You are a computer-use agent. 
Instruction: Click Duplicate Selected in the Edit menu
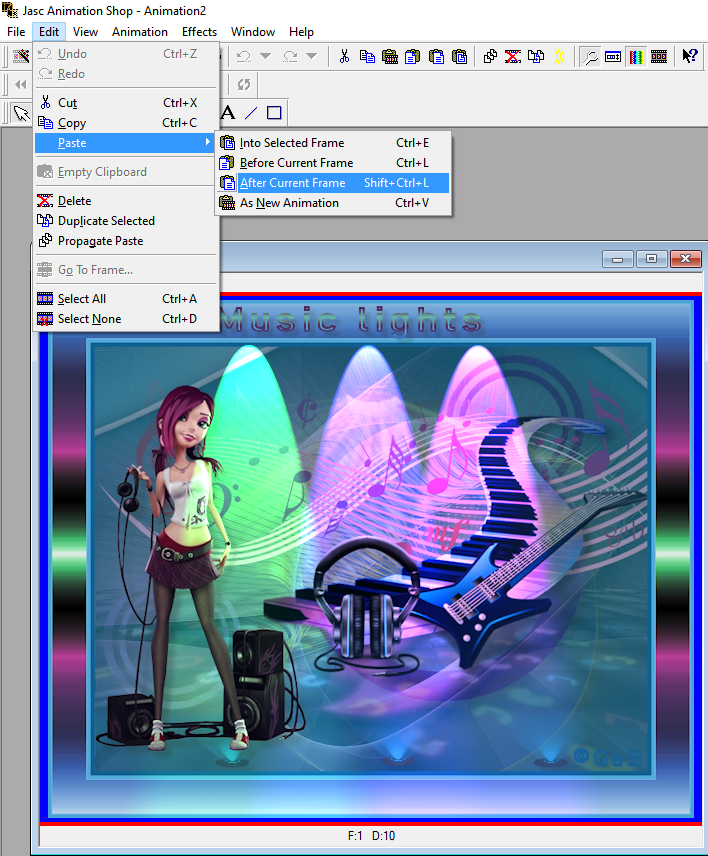tap(106, 221)
